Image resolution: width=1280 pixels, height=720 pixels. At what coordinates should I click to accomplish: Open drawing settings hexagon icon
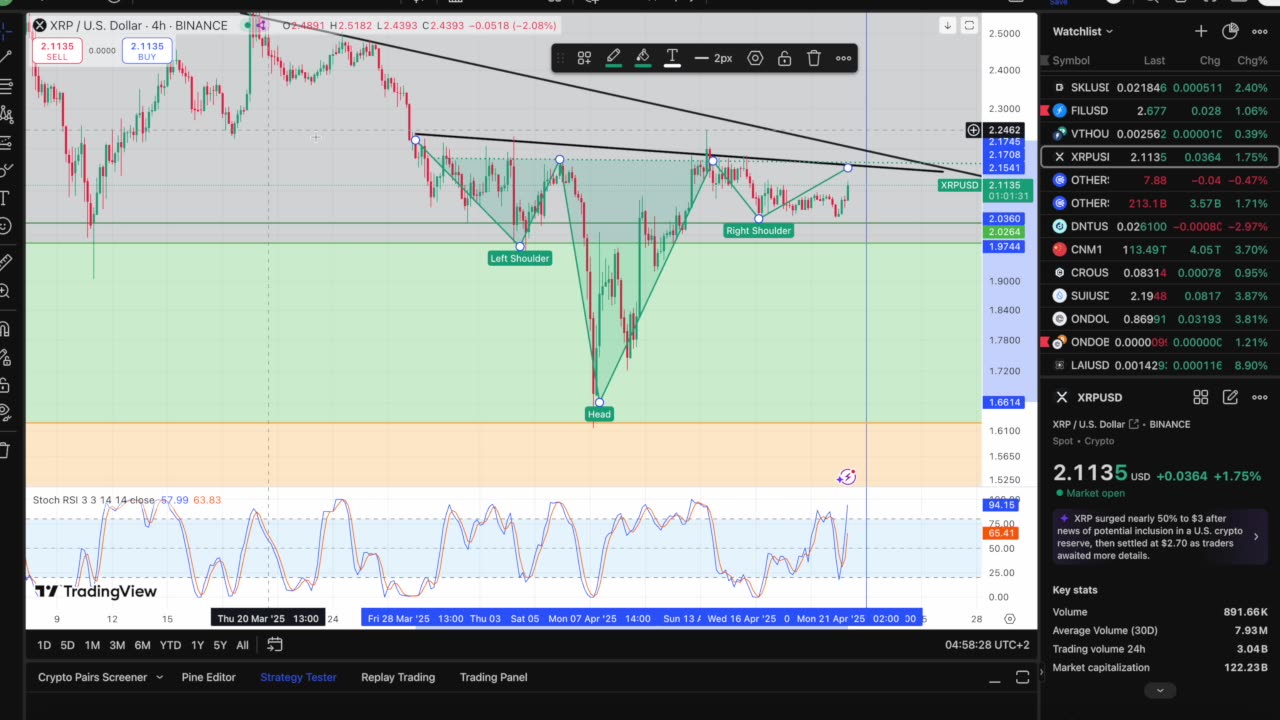[756, 58]
